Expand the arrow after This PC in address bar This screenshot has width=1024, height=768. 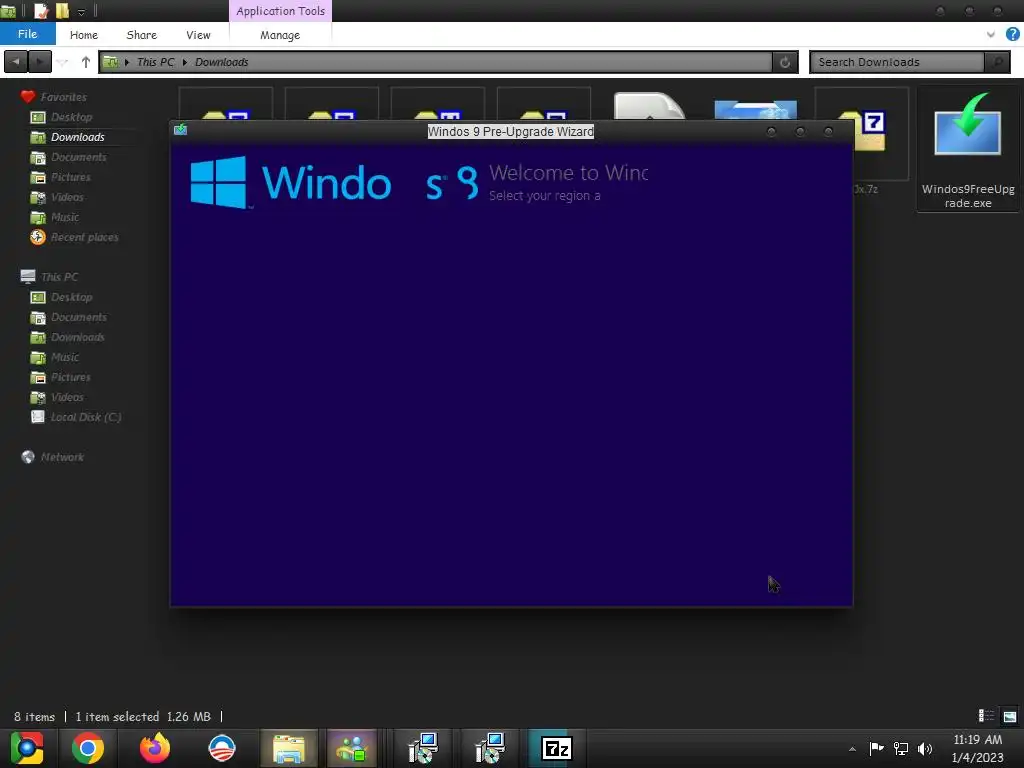(185, 62)
